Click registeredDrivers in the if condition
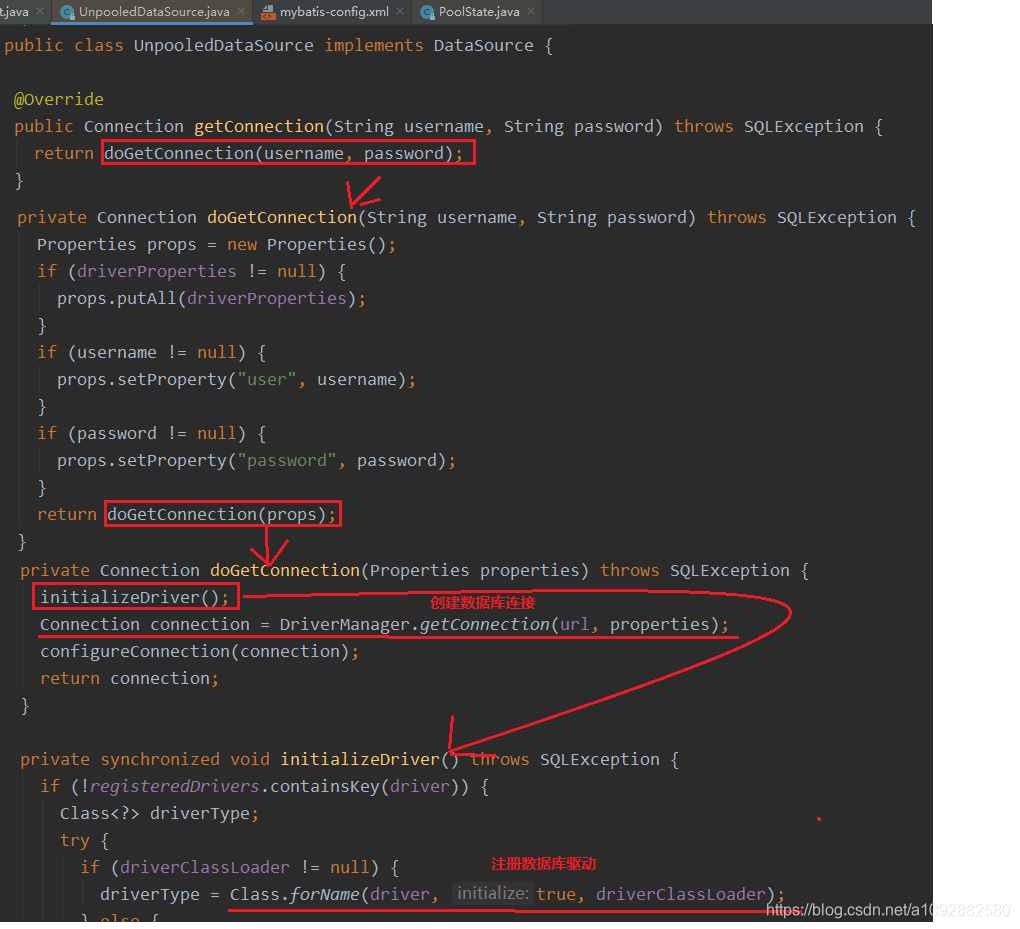 [174, 786]
